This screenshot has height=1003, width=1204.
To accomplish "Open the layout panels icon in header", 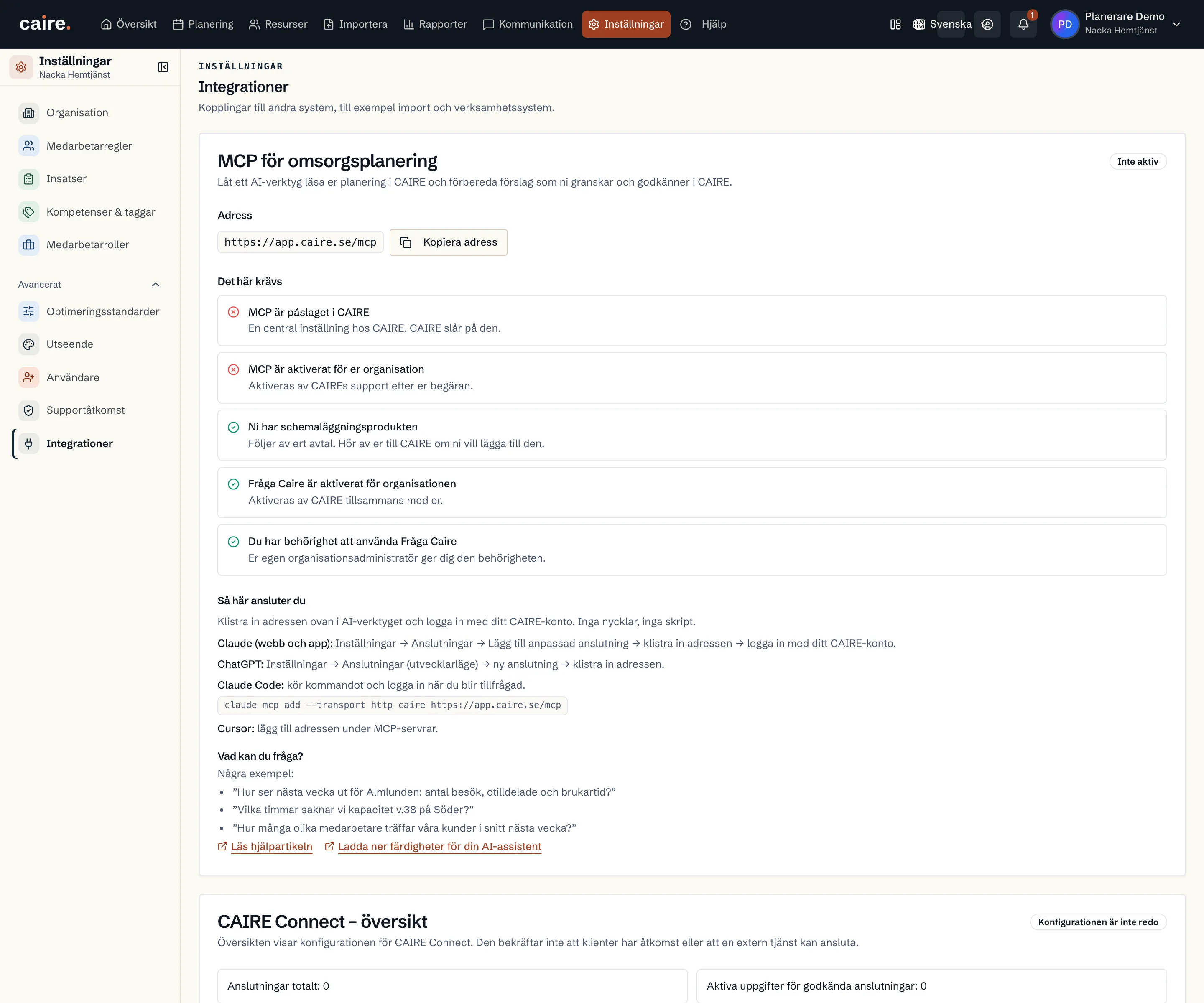I will point(895,24).
